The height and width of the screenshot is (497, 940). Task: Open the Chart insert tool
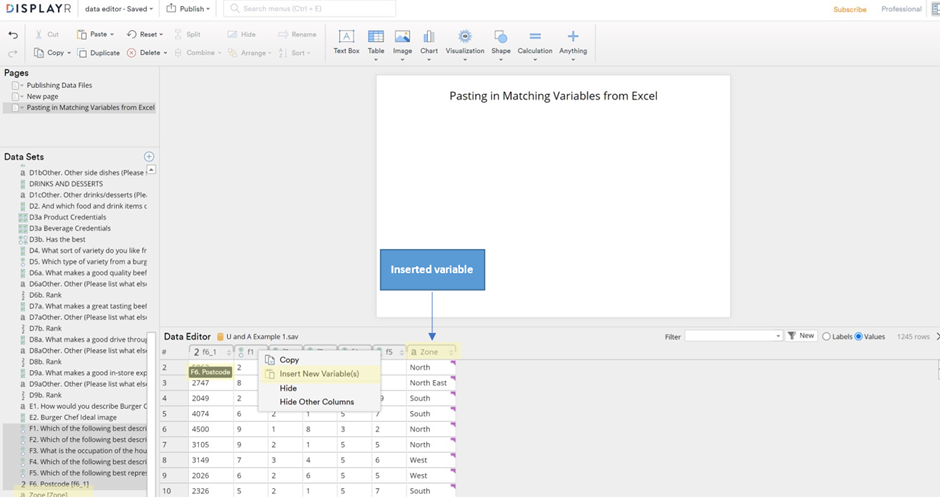tap(428, 38)
